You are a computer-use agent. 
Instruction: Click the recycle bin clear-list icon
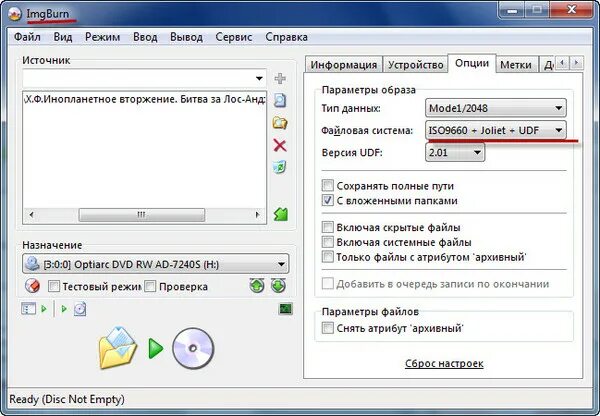[280, 167]
